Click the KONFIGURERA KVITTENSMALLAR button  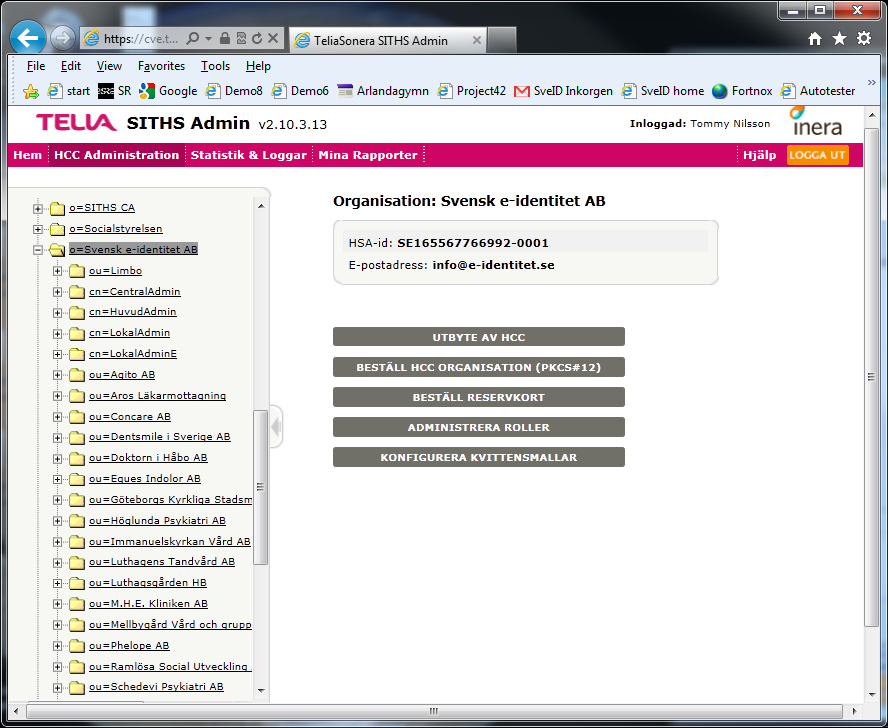pyautogui.click(x=479, y=457)
